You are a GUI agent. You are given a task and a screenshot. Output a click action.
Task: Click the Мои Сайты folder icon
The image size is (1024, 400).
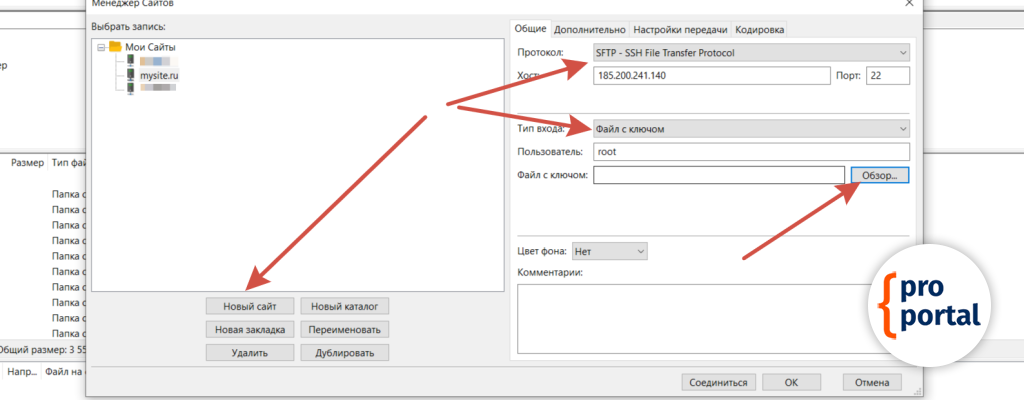coord(115,47)
